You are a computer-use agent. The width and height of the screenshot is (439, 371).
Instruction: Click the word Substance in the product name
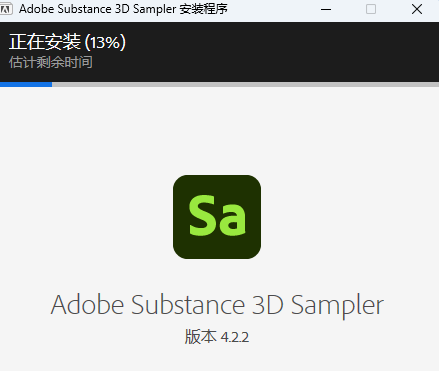point(188,305)
